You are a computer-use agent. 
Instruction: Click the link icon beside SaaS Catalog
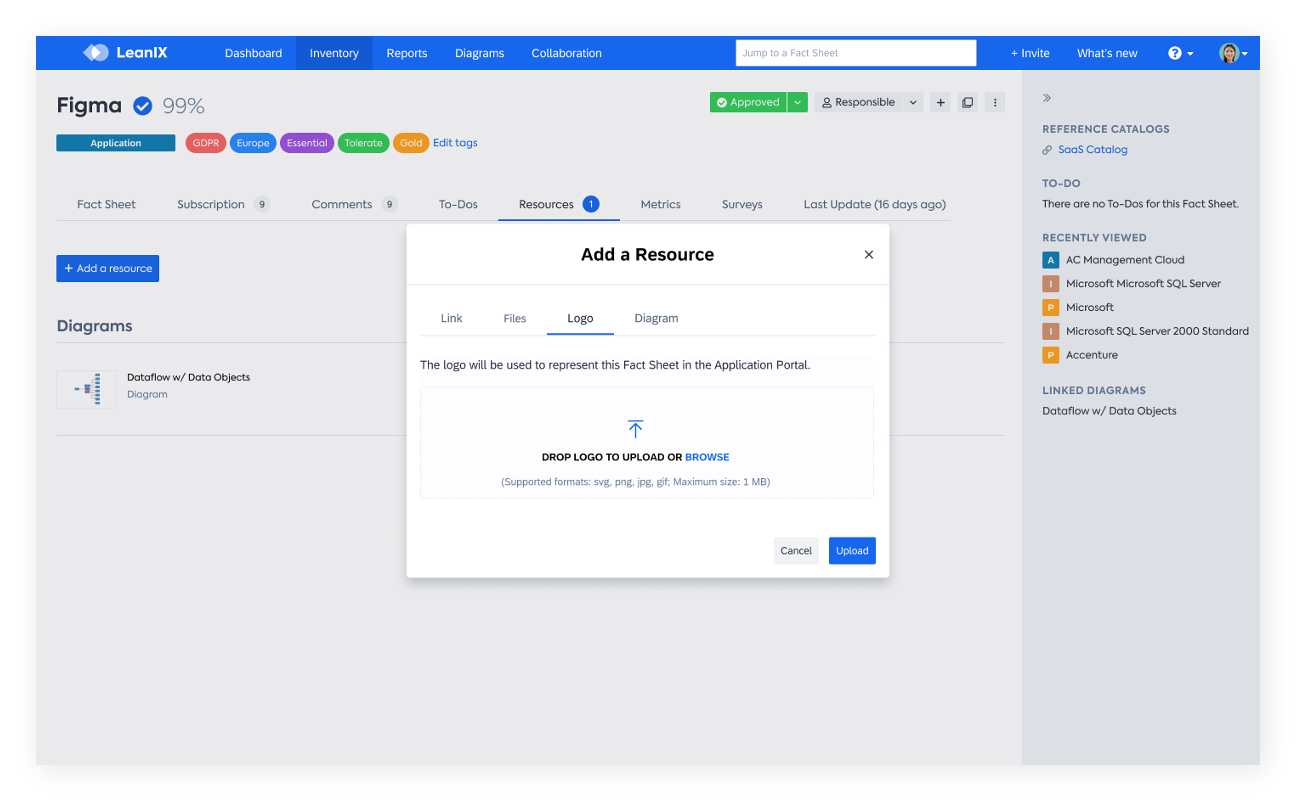1047,150
